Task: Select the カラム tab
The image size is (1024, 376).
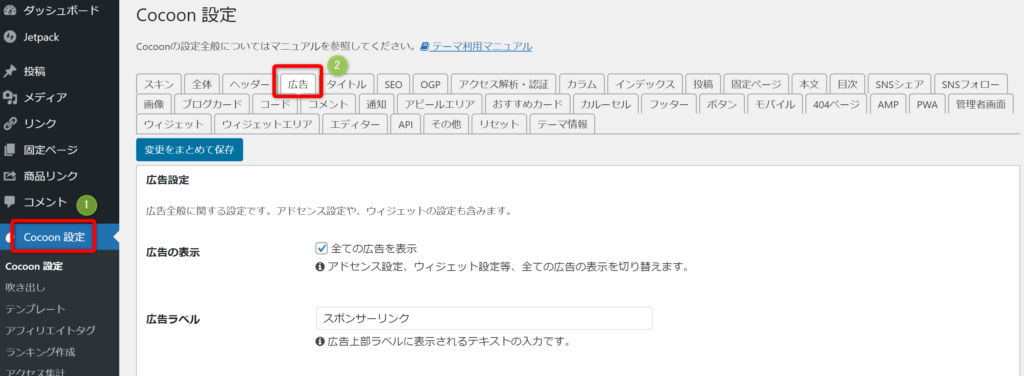Action: click(x=581, y=84)
